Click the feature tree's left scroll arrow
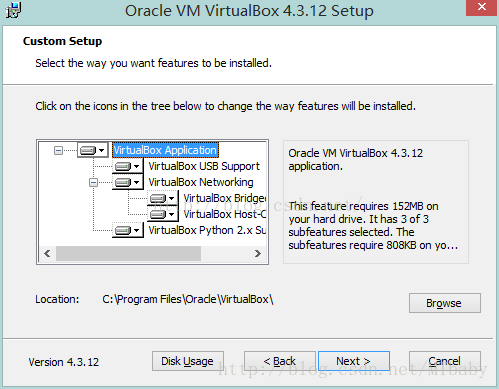The width and height of the screenshot is (499, 389). pos(47,254)
